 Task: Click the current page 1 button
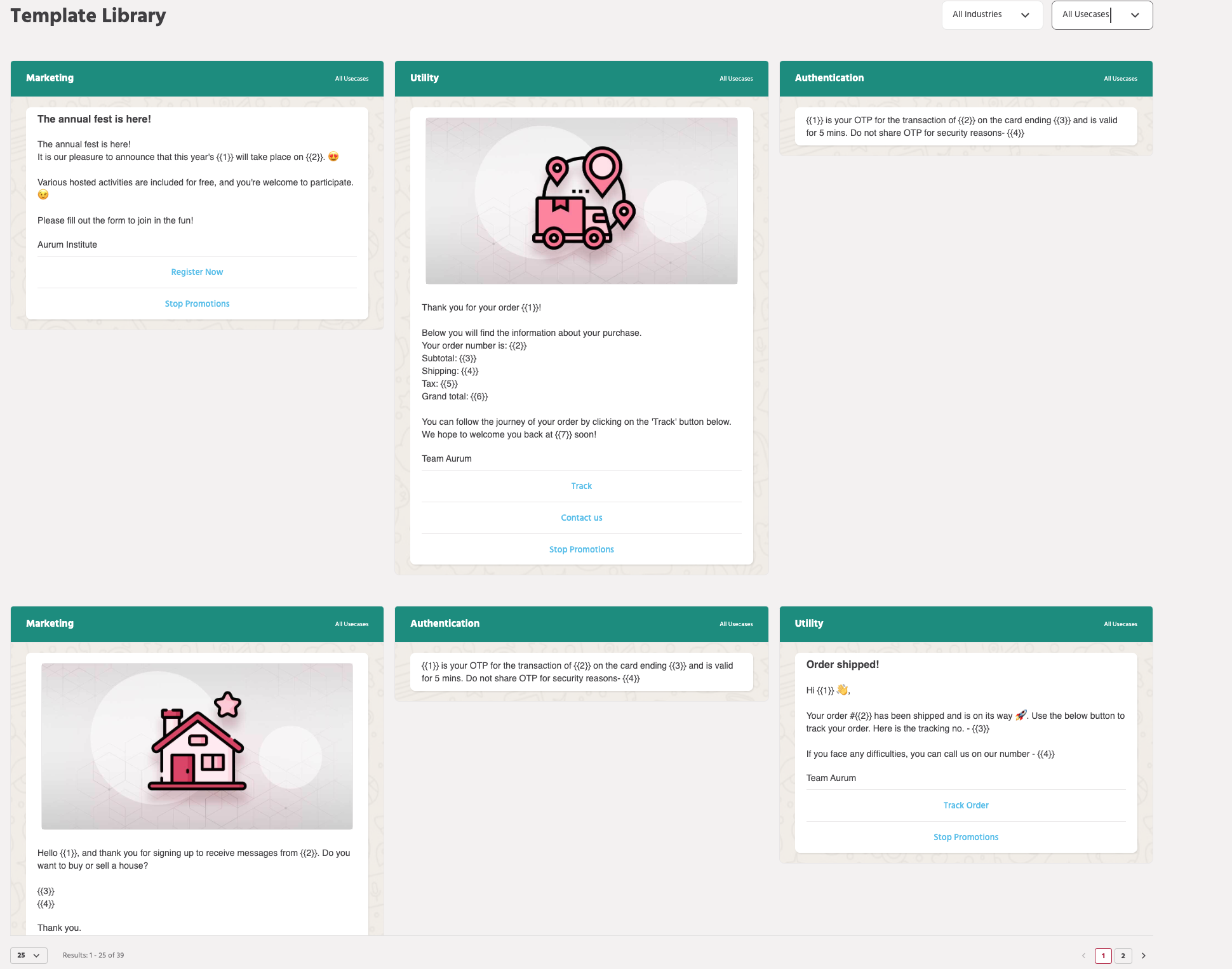[x=1103, y=956]
